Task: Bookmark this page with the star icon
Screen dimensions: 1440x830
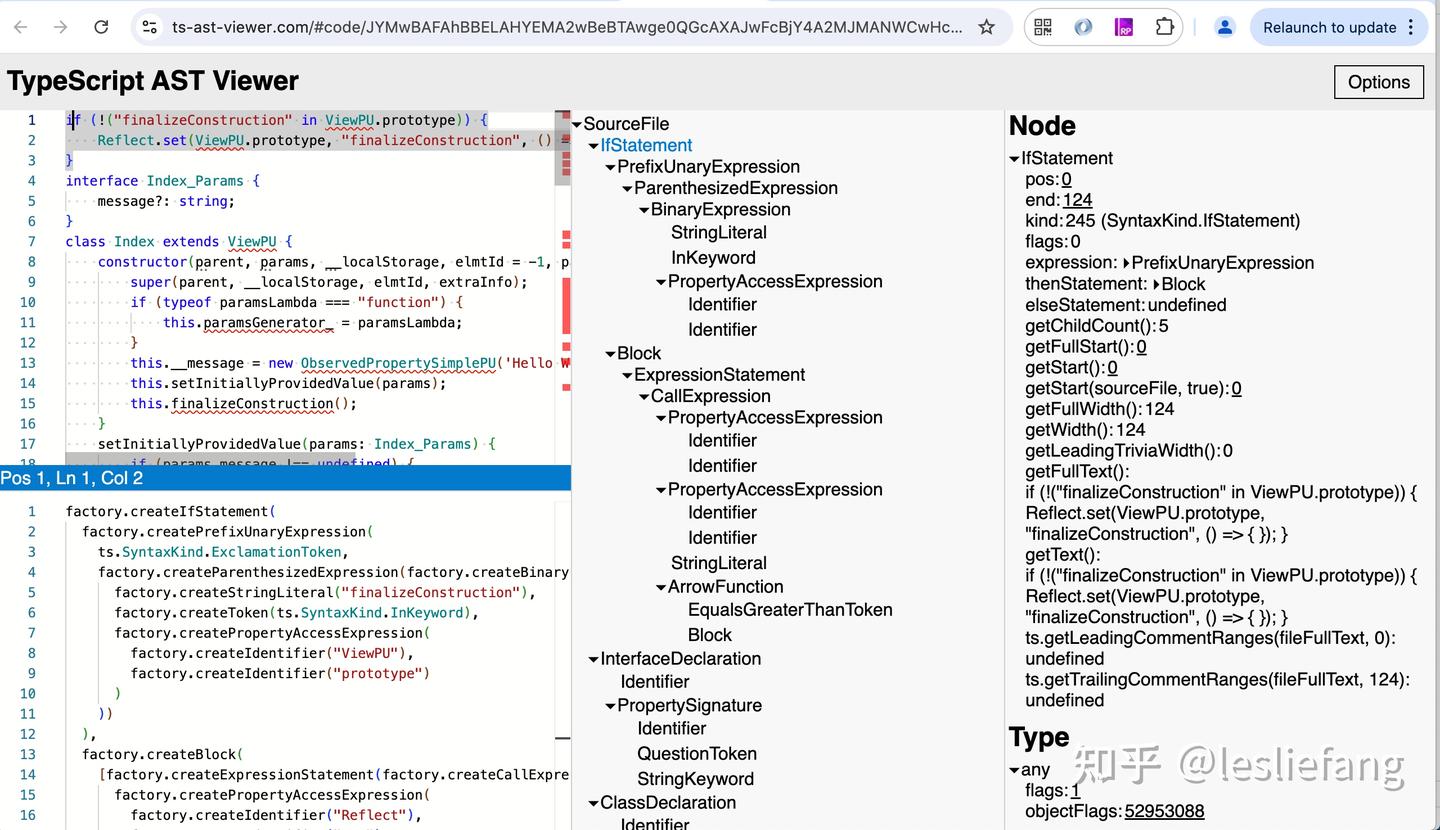Action: 987,28
